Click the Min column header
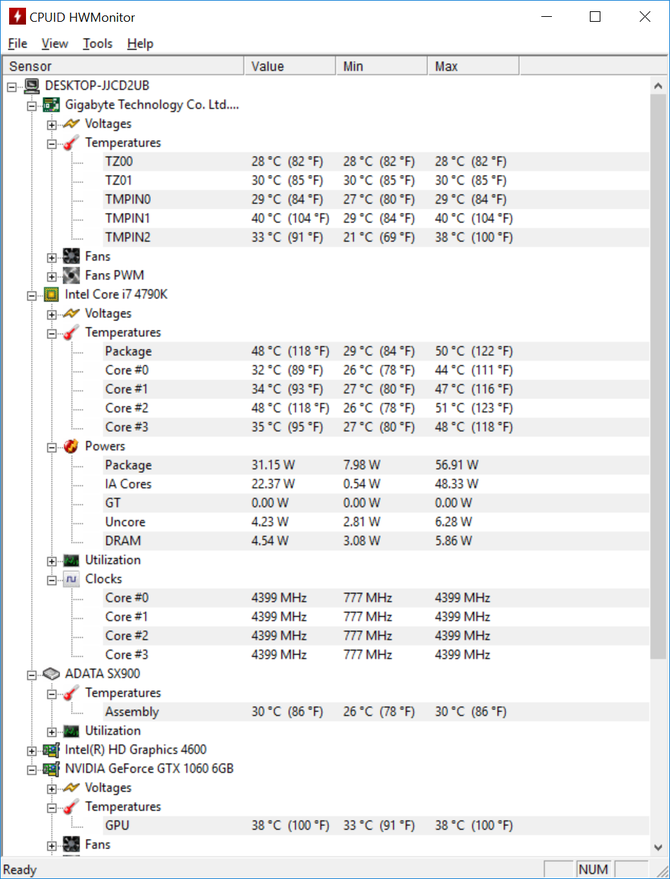670x879 pixels. click(382, 66)
